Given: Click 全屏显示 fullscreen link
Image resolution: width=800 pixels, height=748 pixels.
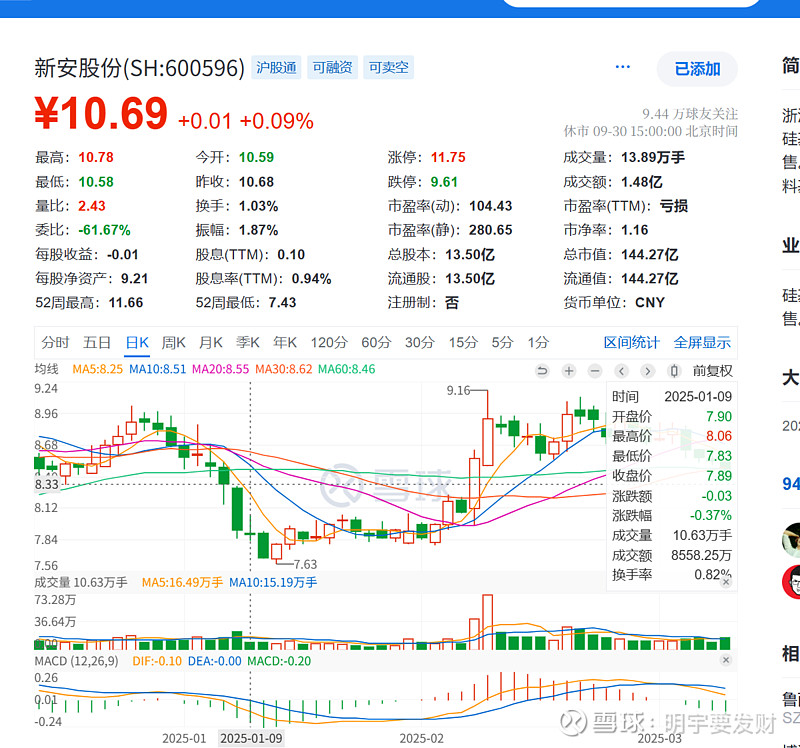Looking at the screenshot, I should point(702,342).
